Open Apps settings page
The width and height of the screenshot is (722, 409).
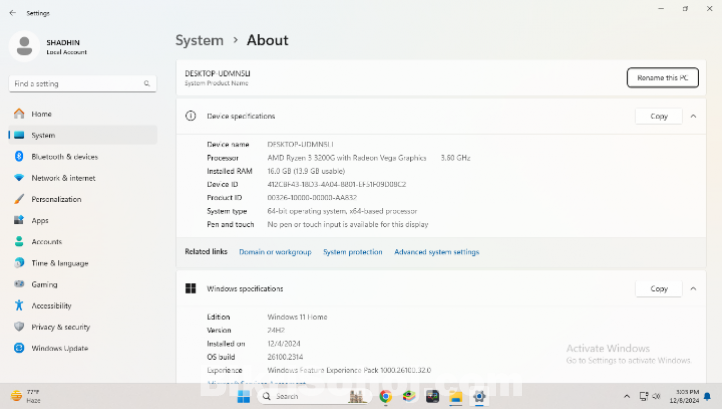(83, 220)
